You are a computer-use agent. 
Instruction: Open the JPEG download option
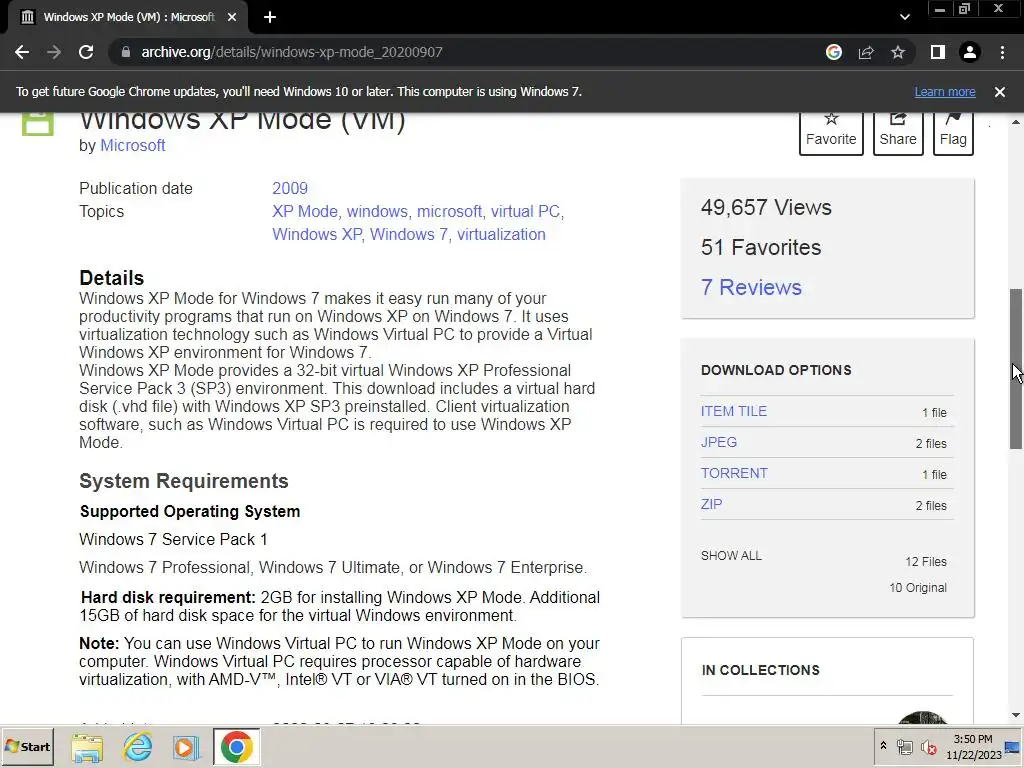click(718, 442)
